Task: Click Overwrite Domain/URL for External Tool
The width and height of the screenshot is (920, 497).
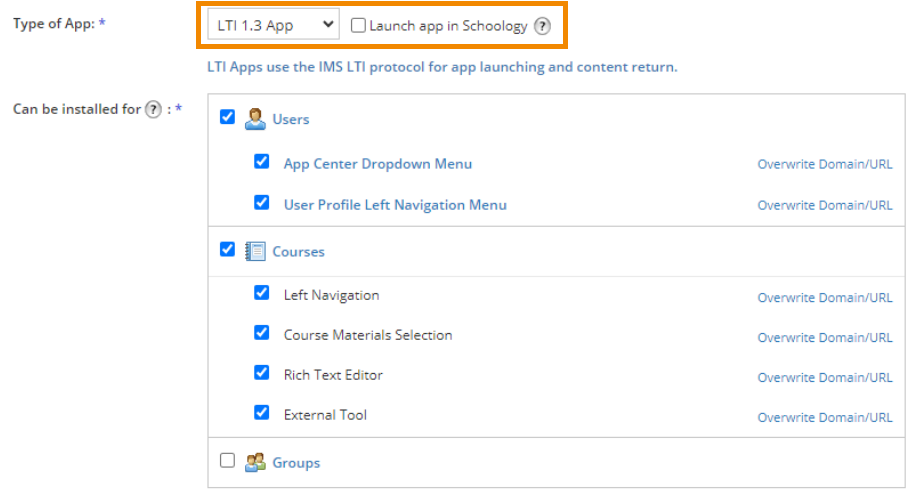Action: point(824,418)
